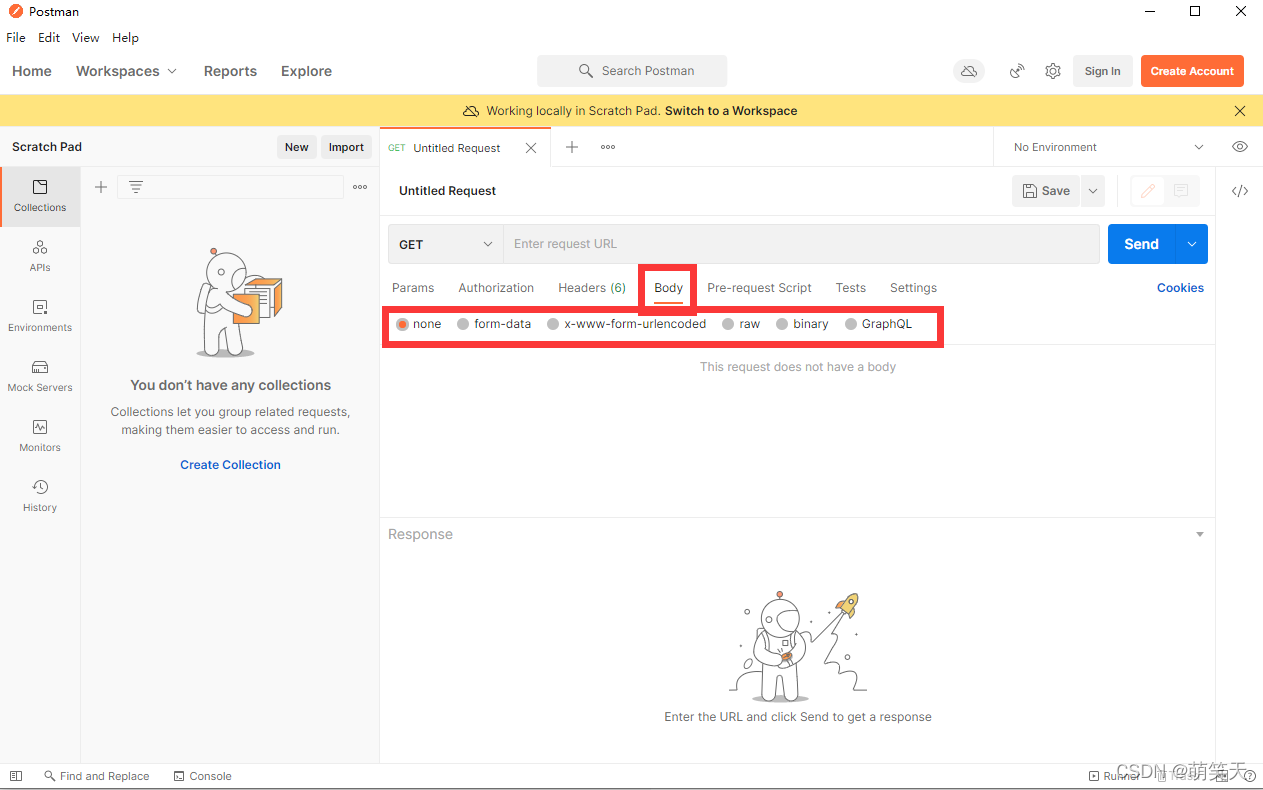Expand the Send button dropdown arrow
This screenshot has height=790, width=1263.
click(x=1191, y=244)
